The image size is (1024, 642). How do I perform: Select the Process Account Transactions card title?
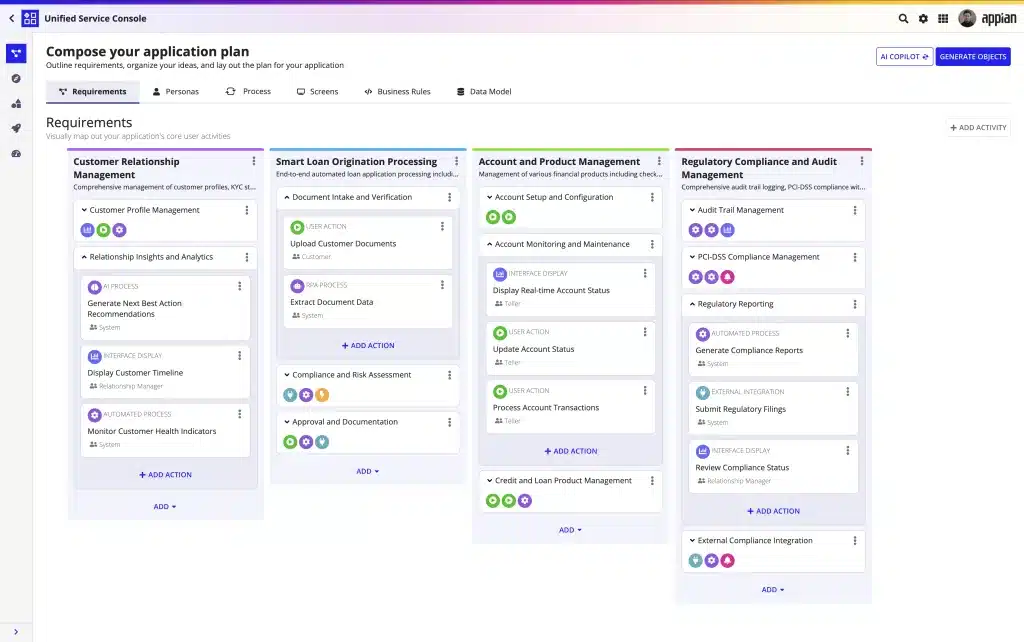545,408
